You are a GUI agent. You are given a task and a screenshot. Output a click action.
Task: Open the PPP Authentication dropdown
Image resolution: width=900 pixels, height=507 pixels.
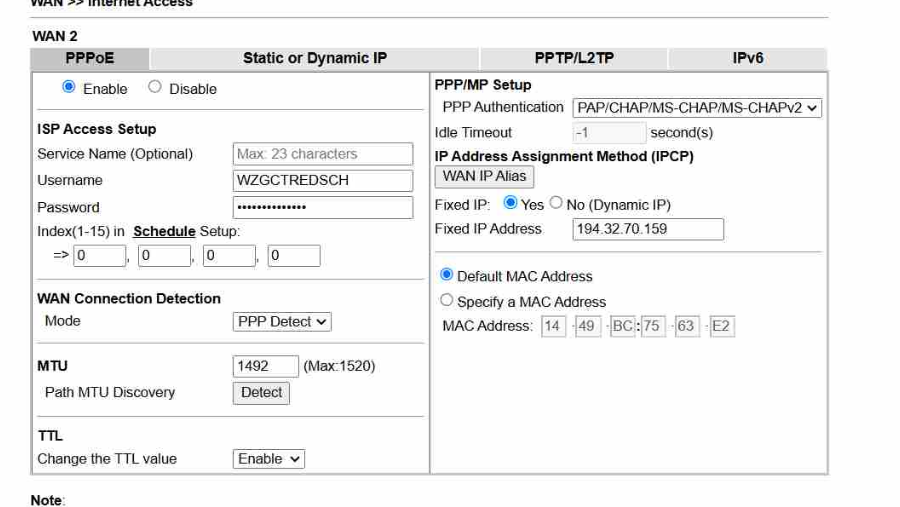pos(697,108)
